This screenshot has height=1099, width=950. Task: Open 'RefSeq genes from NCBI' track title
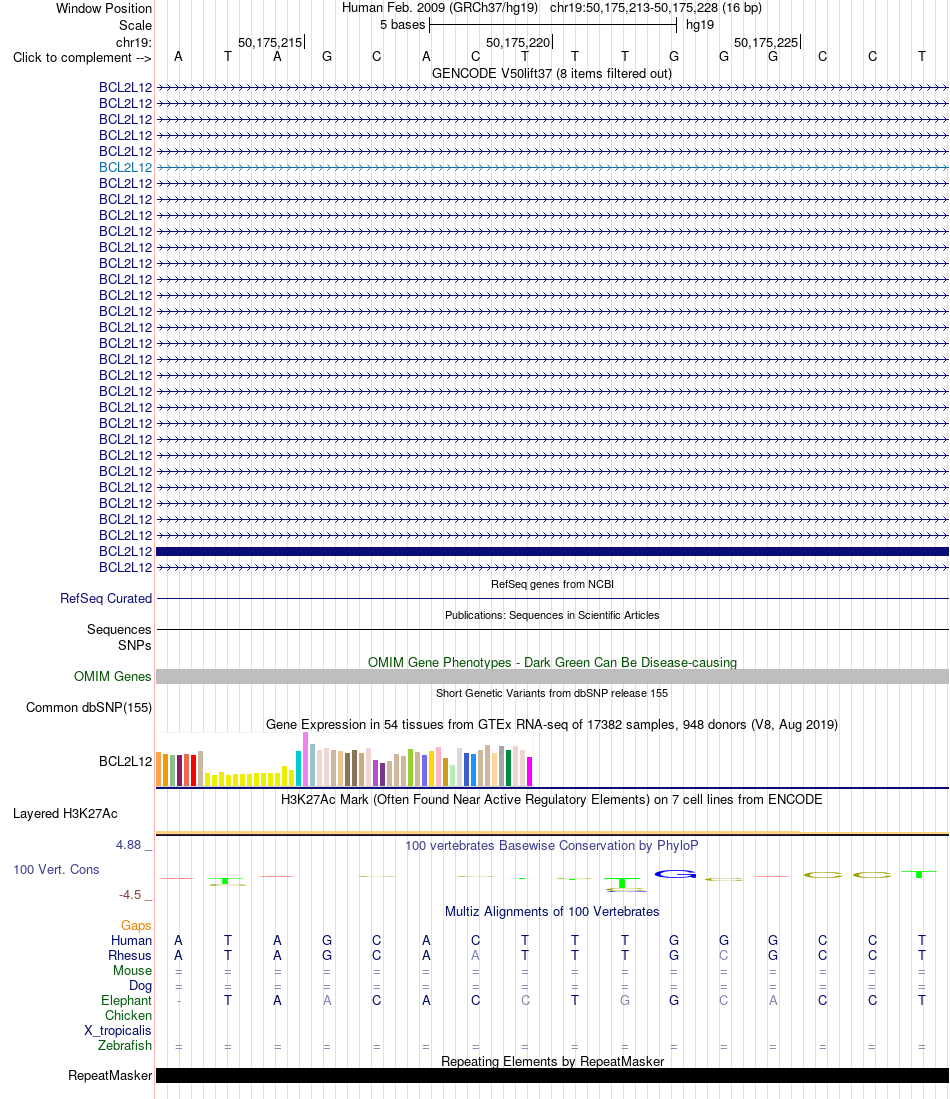pyautogui.click(x=552, y=585)
